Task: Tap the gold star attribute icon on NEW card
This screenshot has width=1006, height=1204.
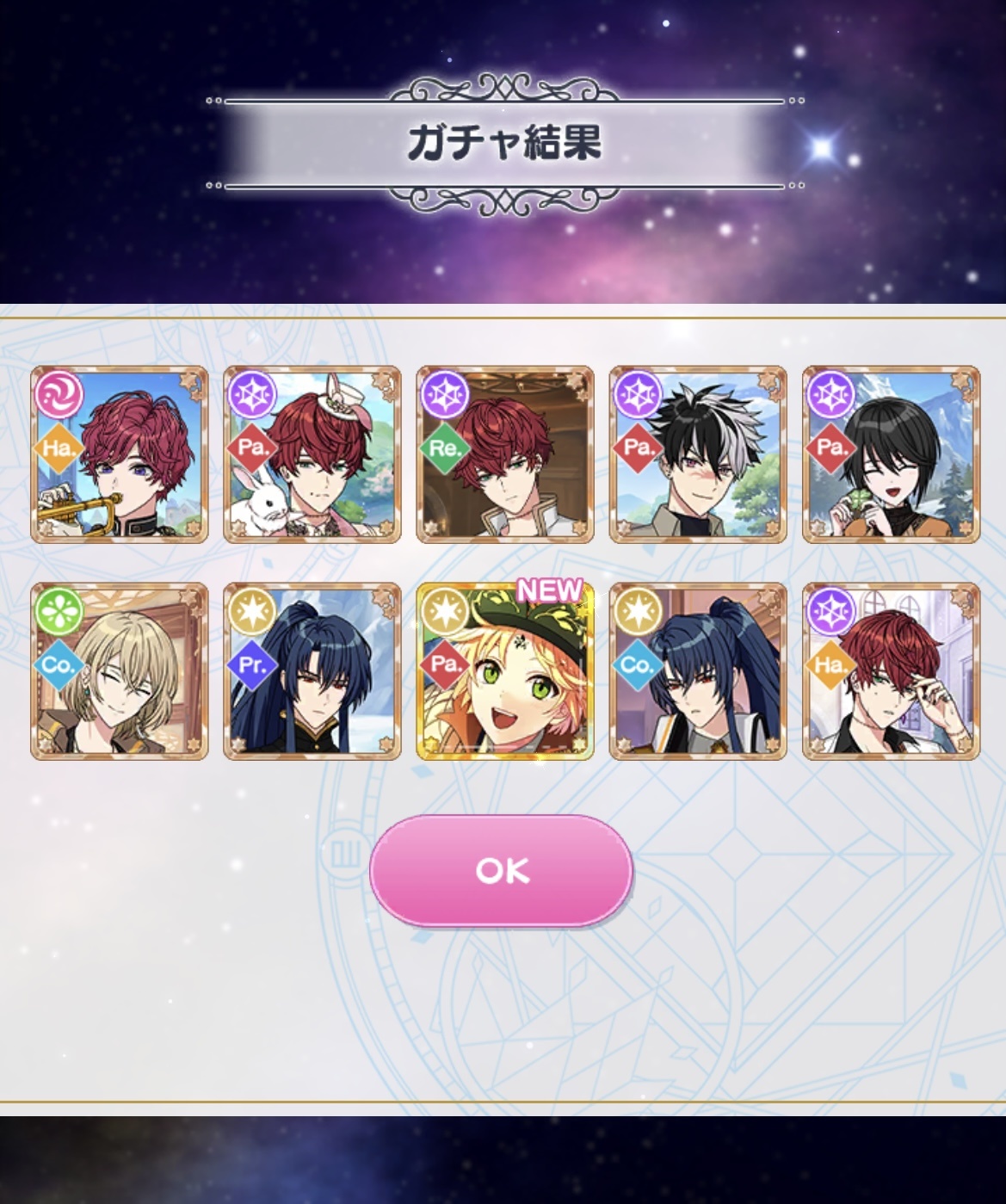Action: click(x=445, y=612)
